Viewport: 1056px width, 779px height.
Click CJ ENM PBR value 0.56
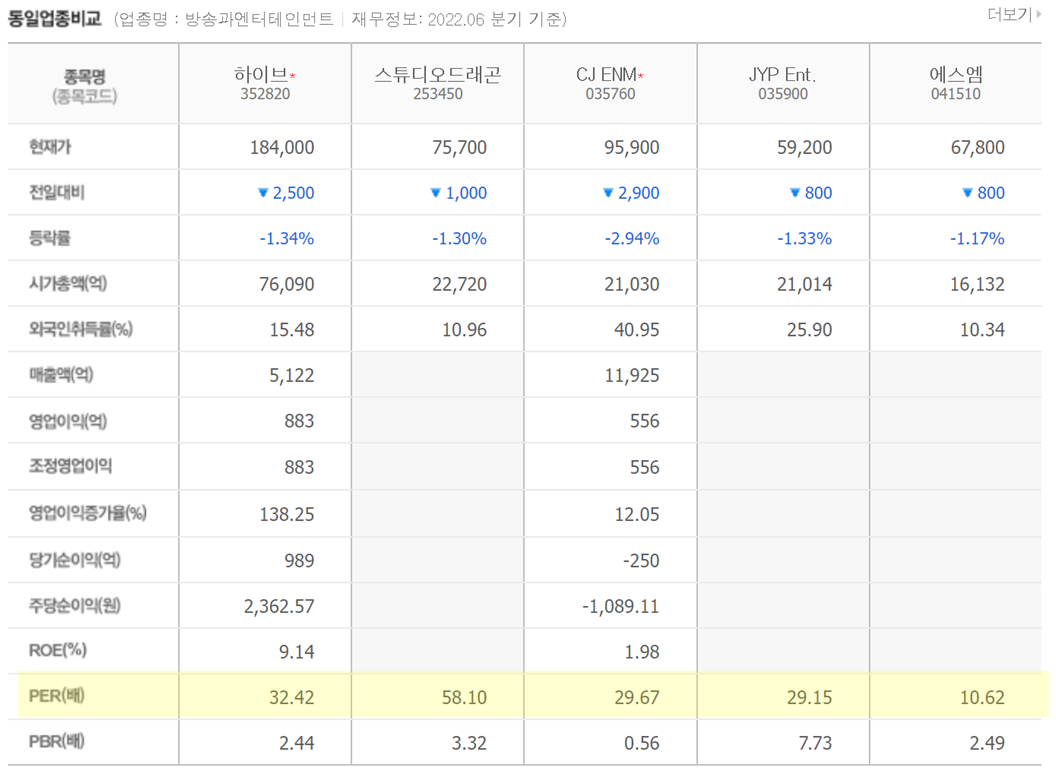(x=642, y=743)
